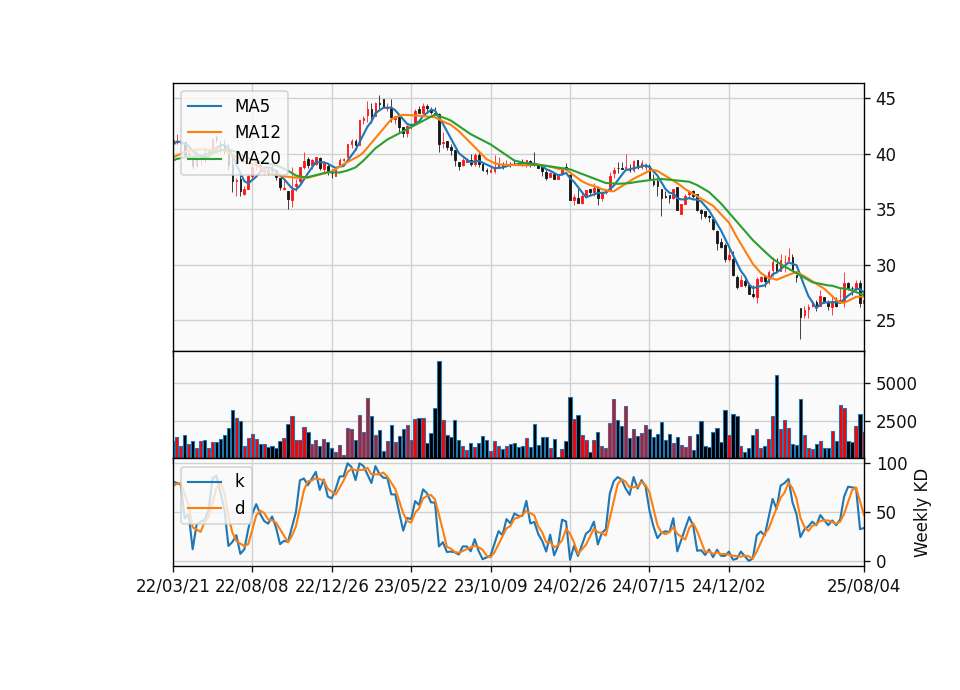Click the 5000 volume tick label

[896, 384]
